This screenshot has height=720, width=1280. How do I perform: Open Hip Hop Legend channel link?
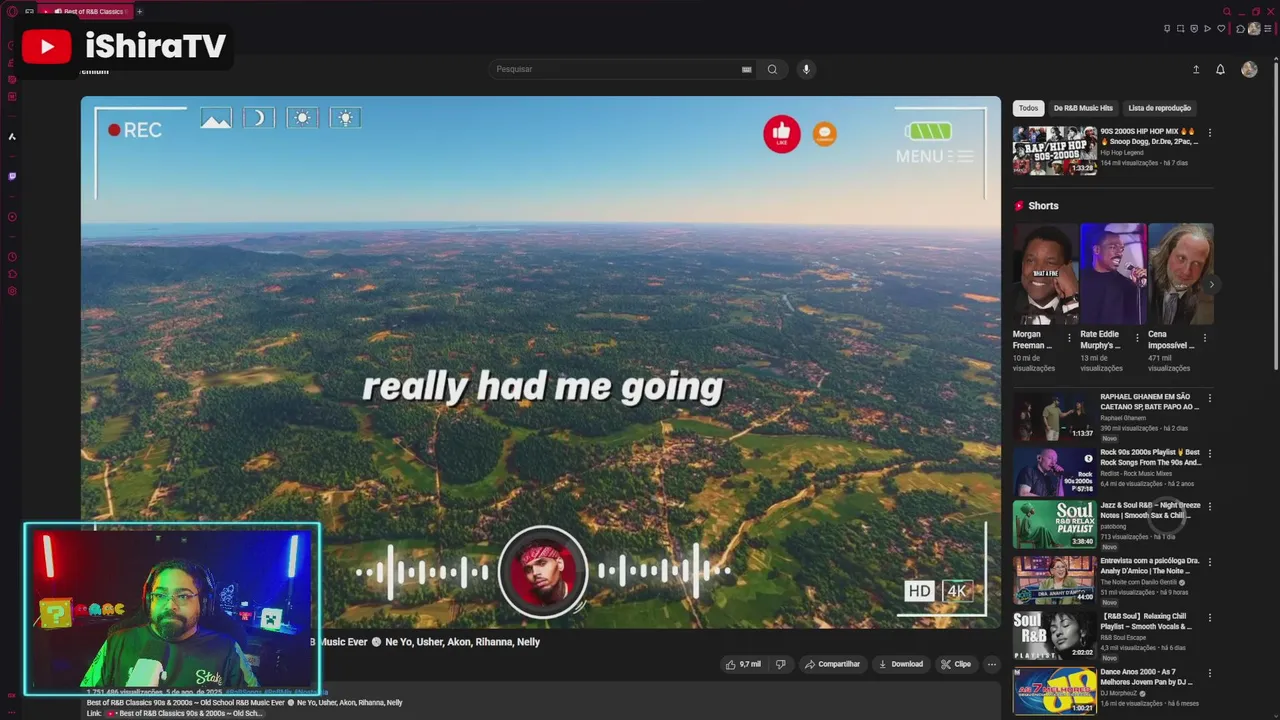tap(1121, 152)
